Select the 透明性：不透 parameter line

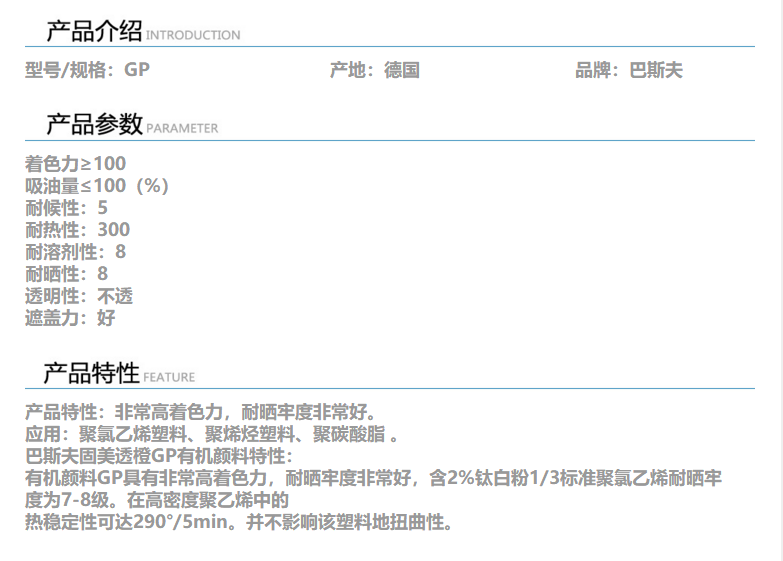[x=79, y=296]
